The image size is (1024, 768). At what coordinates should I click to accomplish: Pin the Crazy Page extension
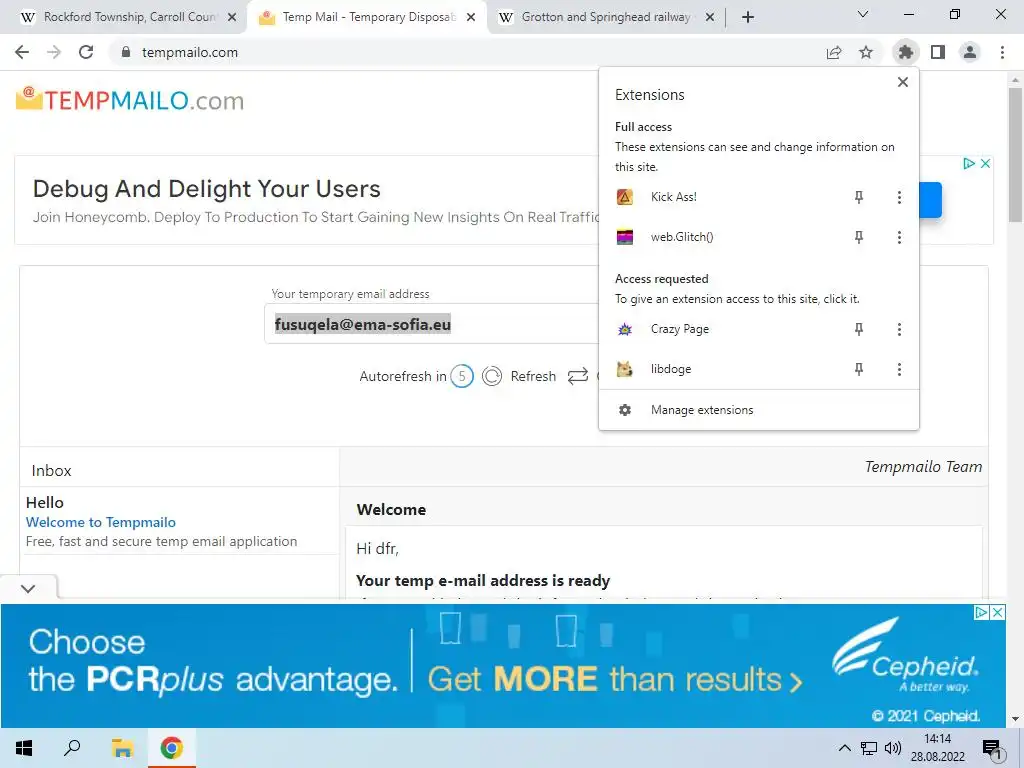tap(859, 329)
